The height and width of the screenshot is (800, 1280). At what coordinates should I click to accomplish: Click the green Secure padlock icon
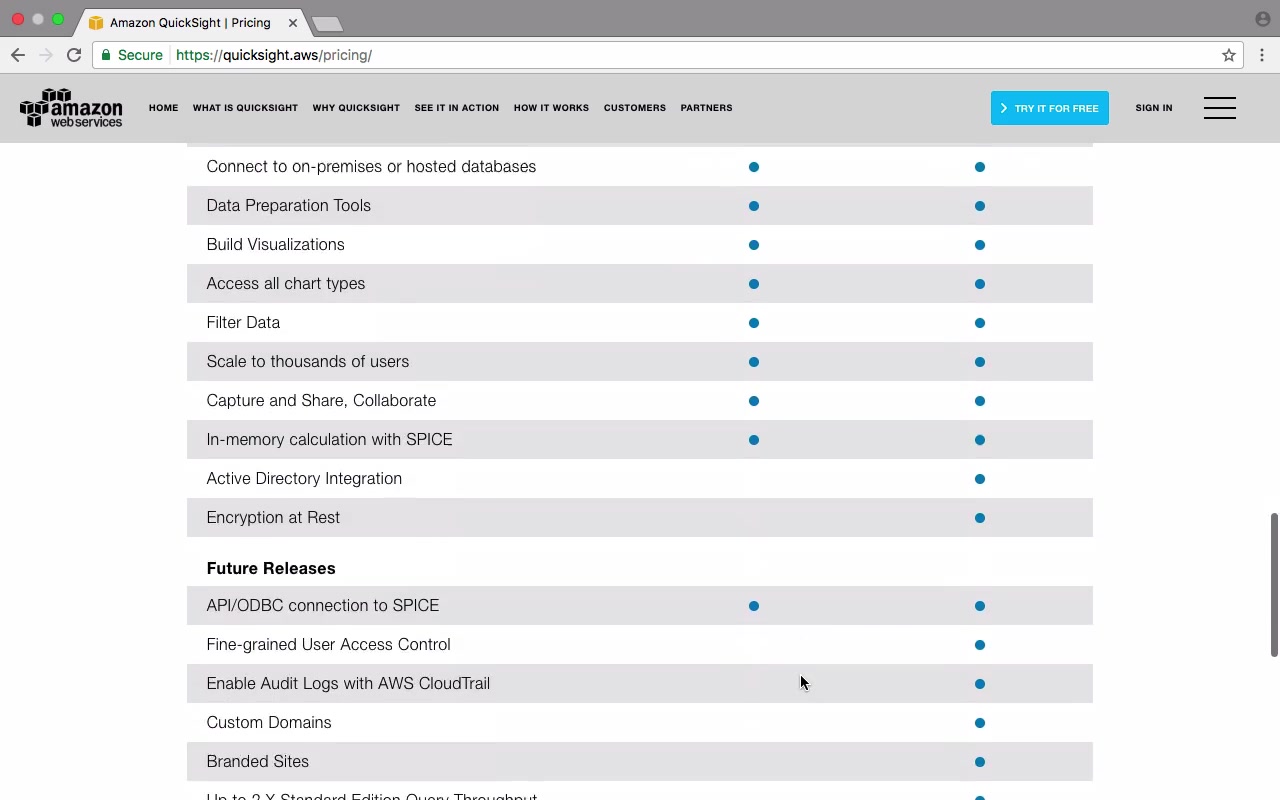106,55
